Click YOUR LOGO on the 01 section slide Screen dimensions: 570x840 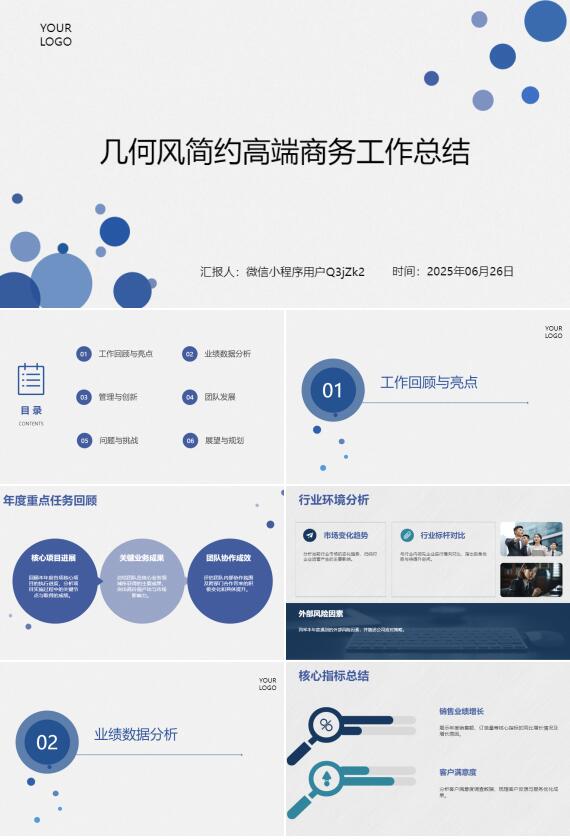coord(553,332)
